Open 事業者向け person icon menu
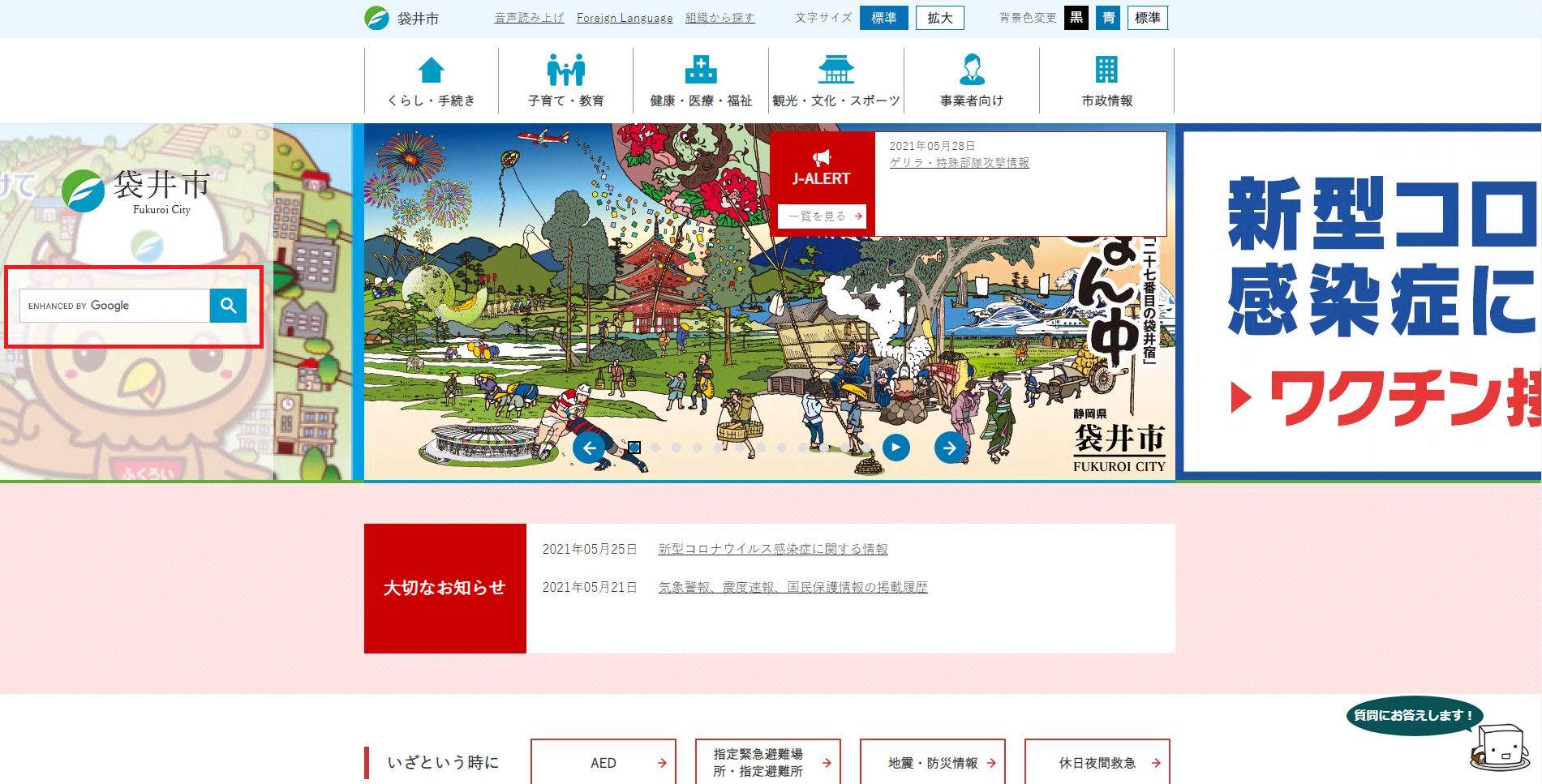The width and height of the screenshot is (1542, 784). click(x=972, y=81)
